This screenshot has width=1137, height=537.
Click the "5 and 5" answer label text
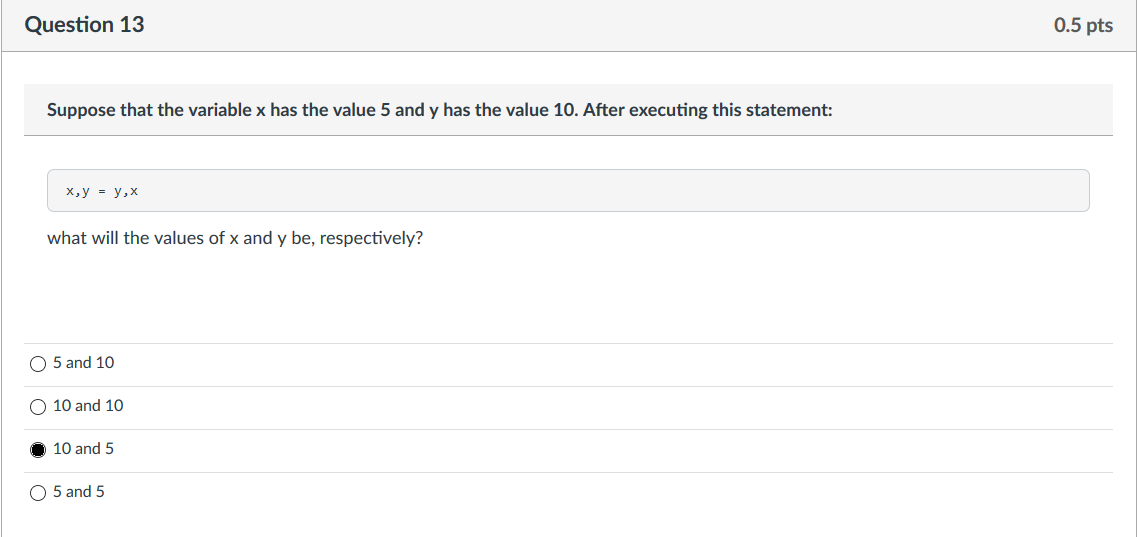[x=78, y=491]
